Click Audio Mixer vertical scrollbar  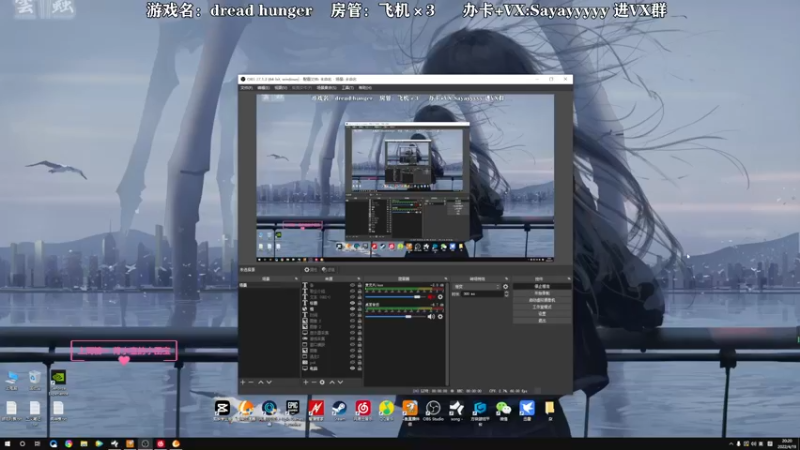(x=447, y=334)
